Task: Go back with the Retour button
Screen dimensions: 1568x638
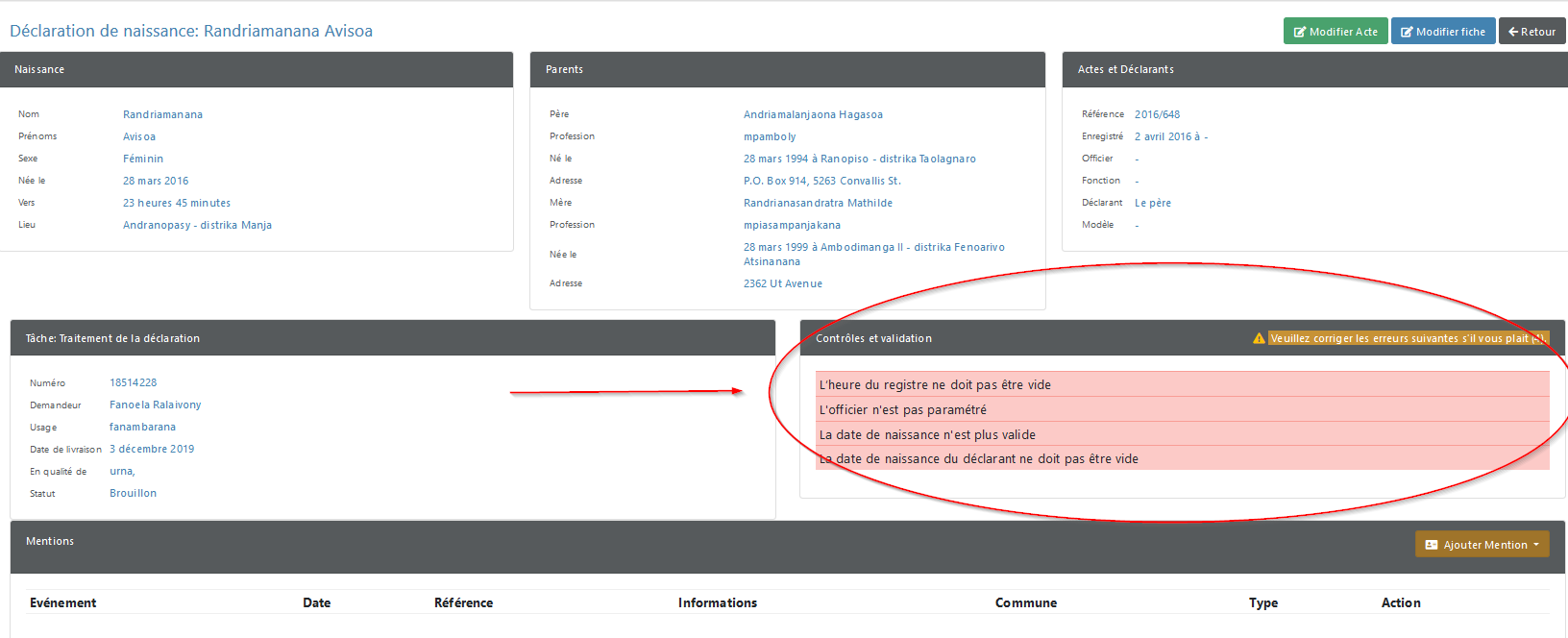Action: tap(1532, 32)
